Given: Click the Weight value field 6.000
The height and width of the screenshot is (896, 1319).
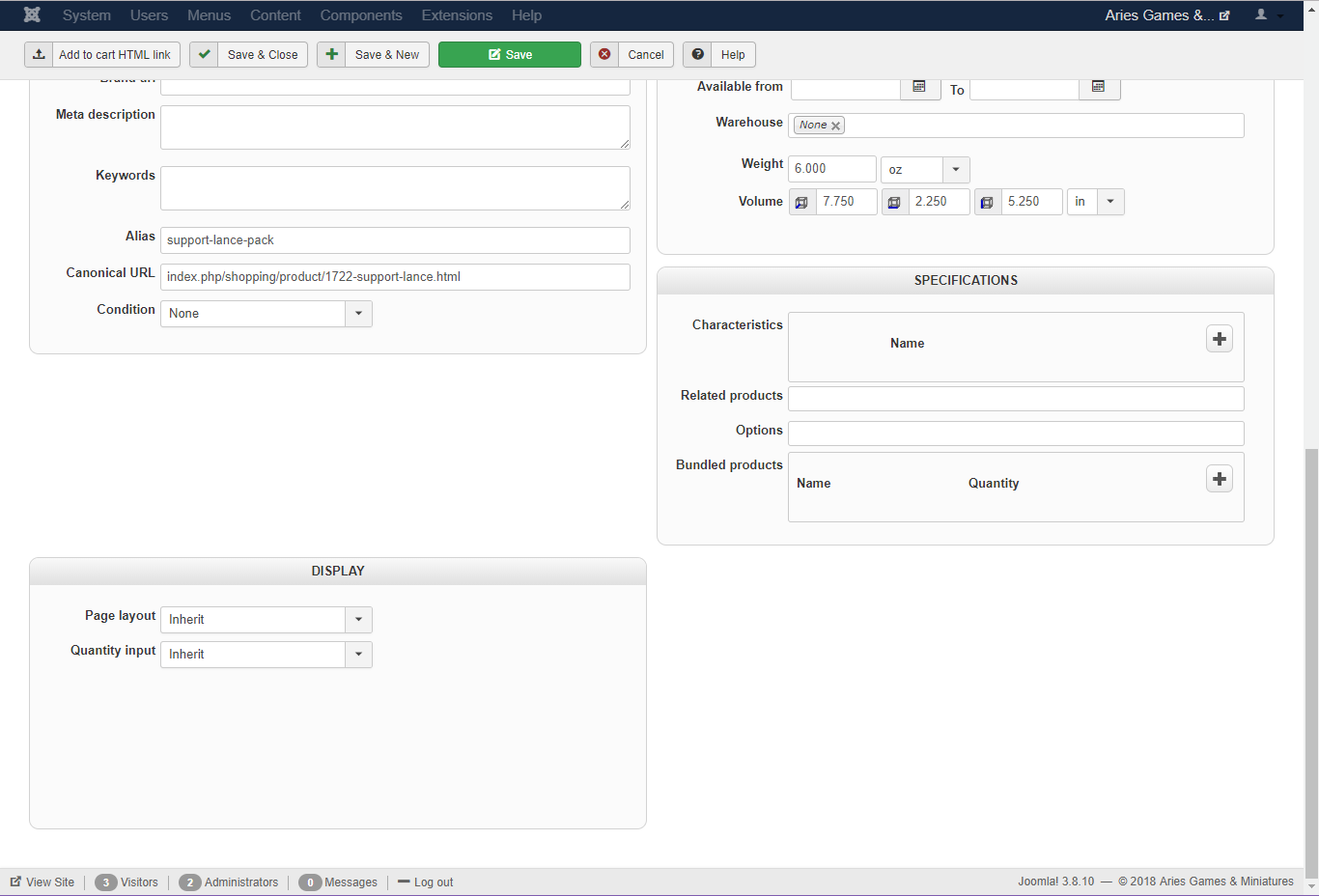Looking at the screenshot, I should 832,169.
